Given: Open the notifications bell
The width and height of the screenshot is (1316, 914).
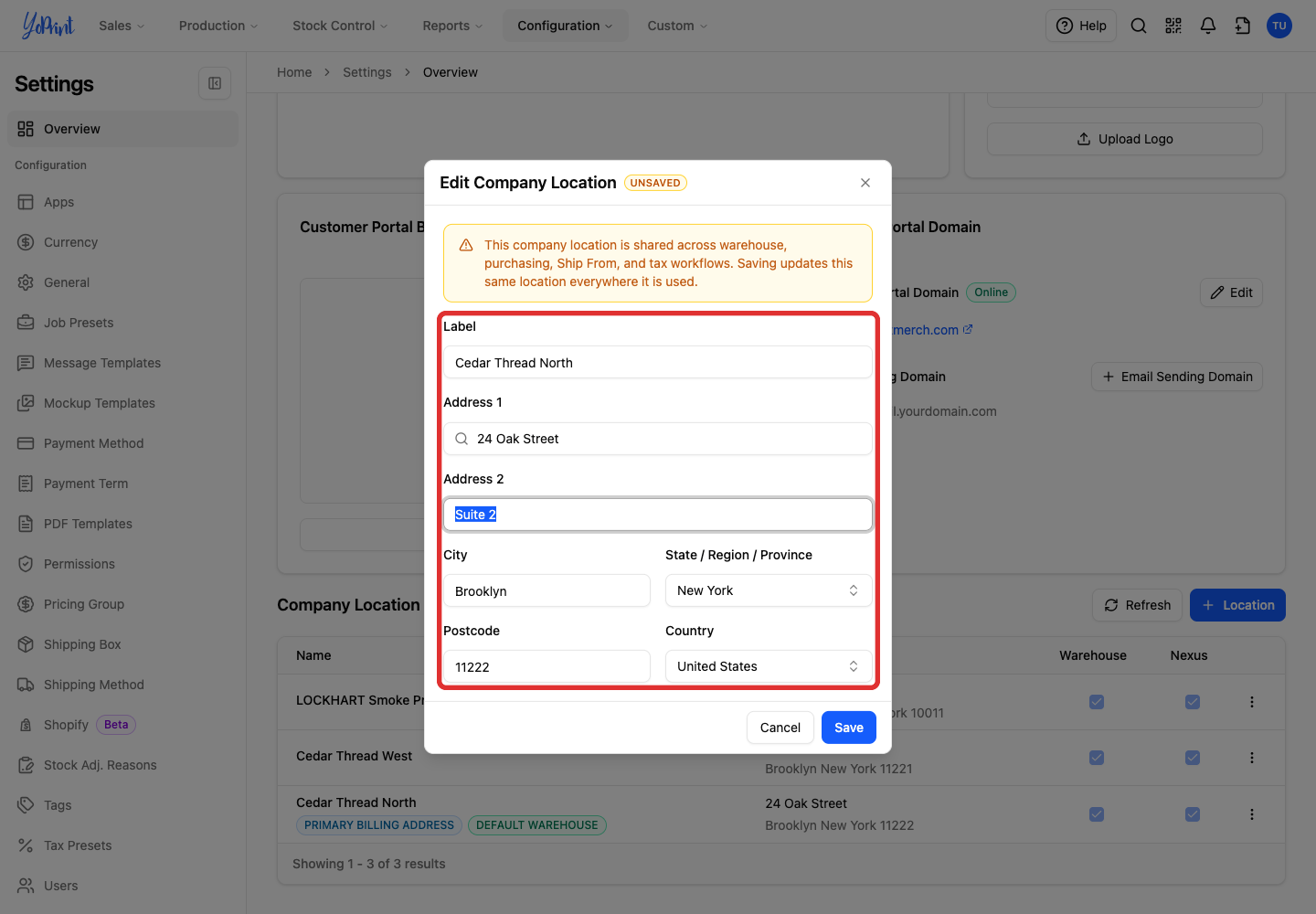Looking at the screenshot, I should (x=1208, y=26).
